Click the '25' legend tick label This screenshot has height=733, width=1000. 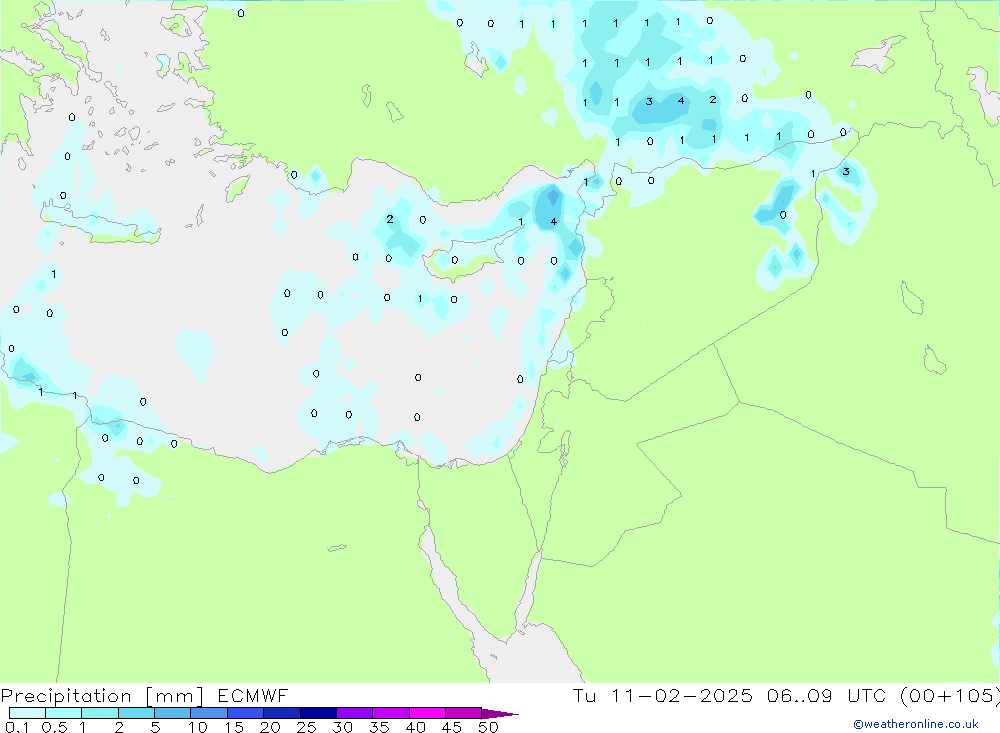point(306,727)
